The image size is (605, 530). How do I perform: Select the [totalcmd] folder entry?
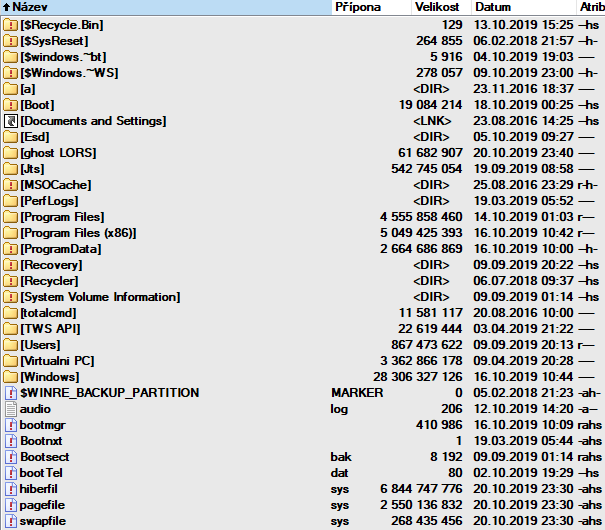(x=50, y=313)
